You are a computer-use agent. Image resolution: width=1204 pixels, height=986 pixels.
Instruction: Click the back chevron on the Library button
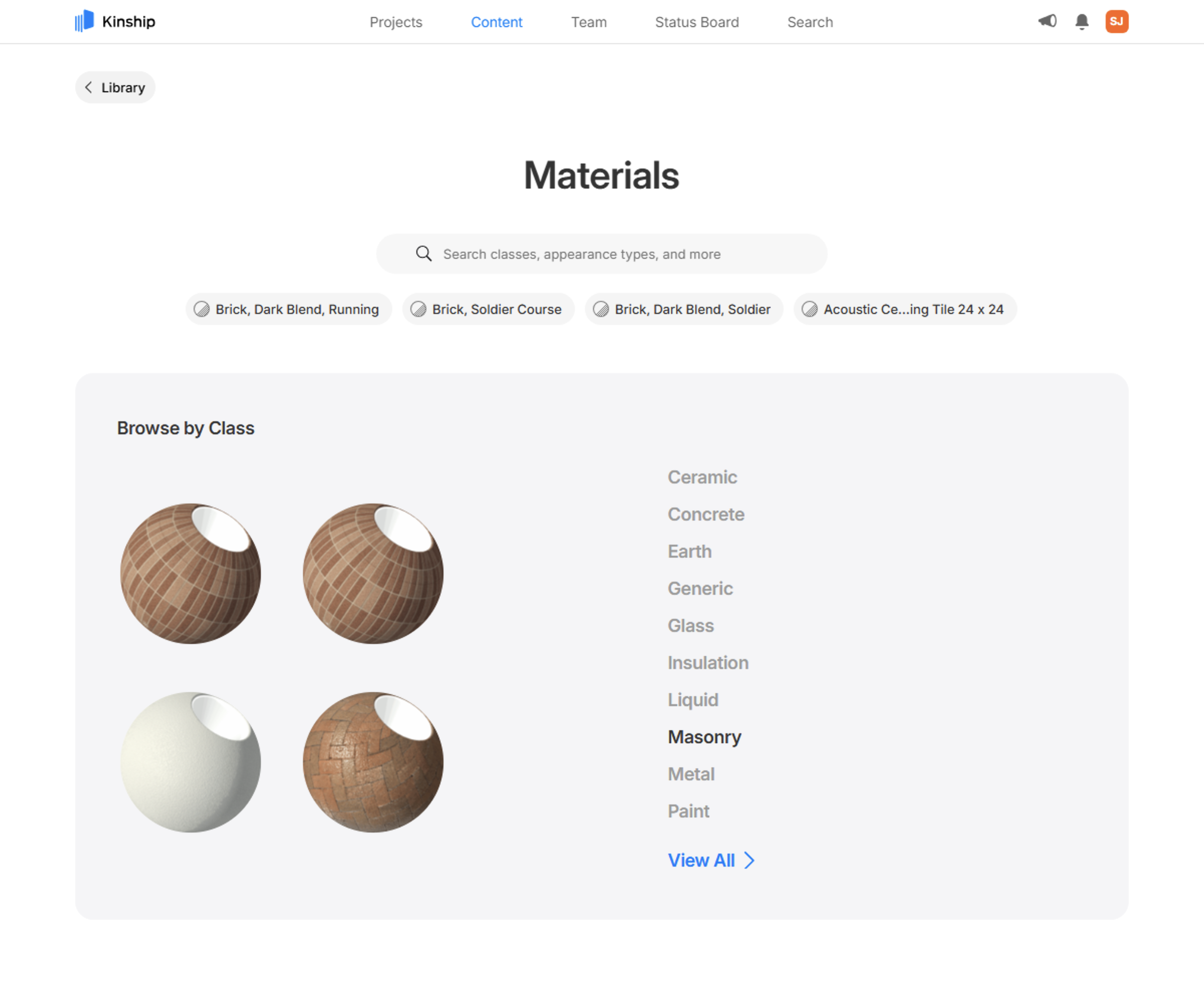pos(89,87)
